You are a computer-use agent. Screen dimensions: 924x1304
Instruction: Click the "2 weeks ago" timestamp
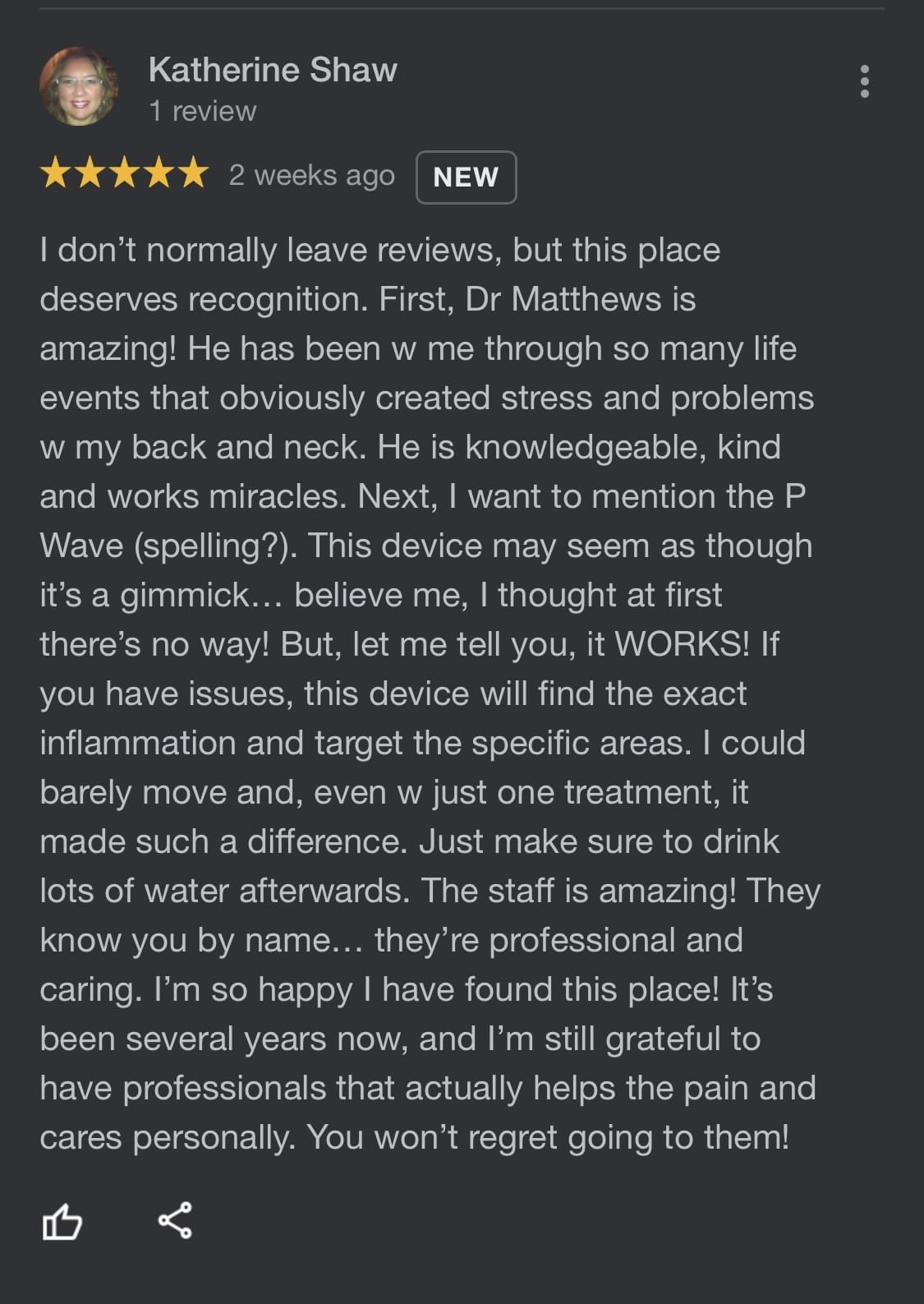[311, 176]
